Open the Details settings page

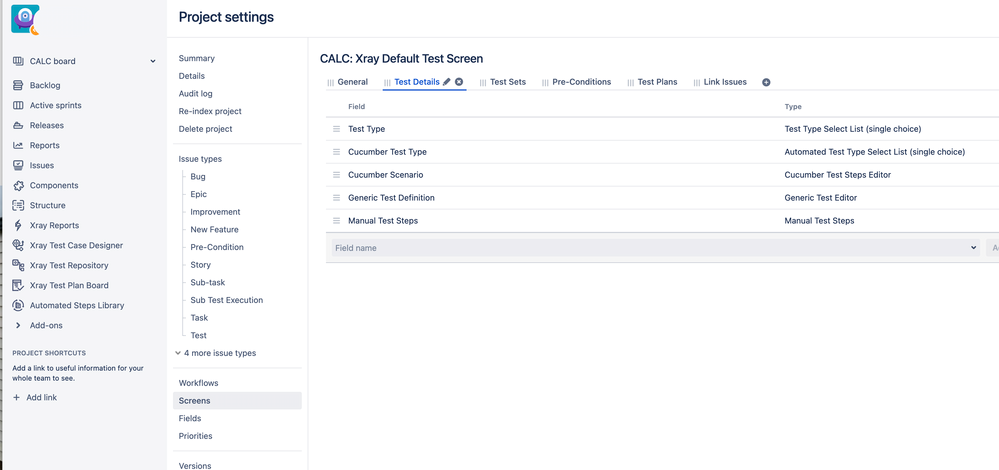coord(191,76)
